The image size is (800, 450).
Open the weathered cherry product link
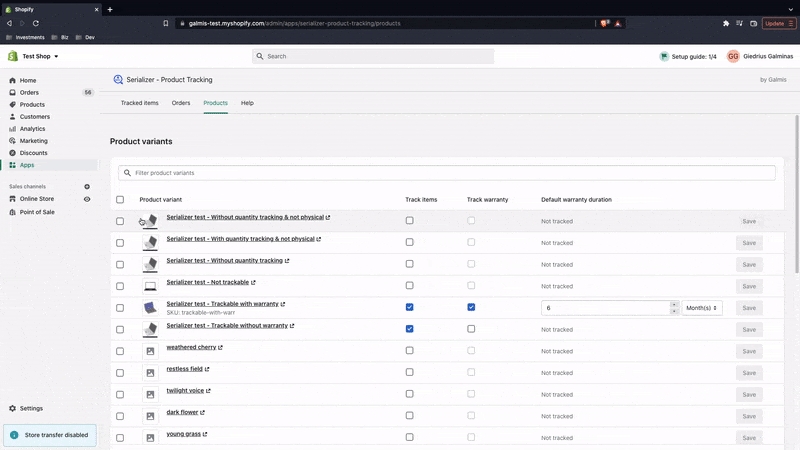point(192,347)
